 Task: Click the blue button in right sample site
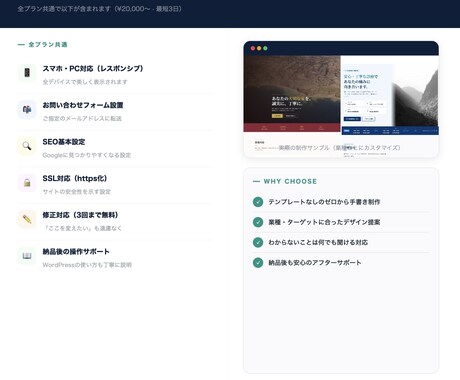coord(352,119)
